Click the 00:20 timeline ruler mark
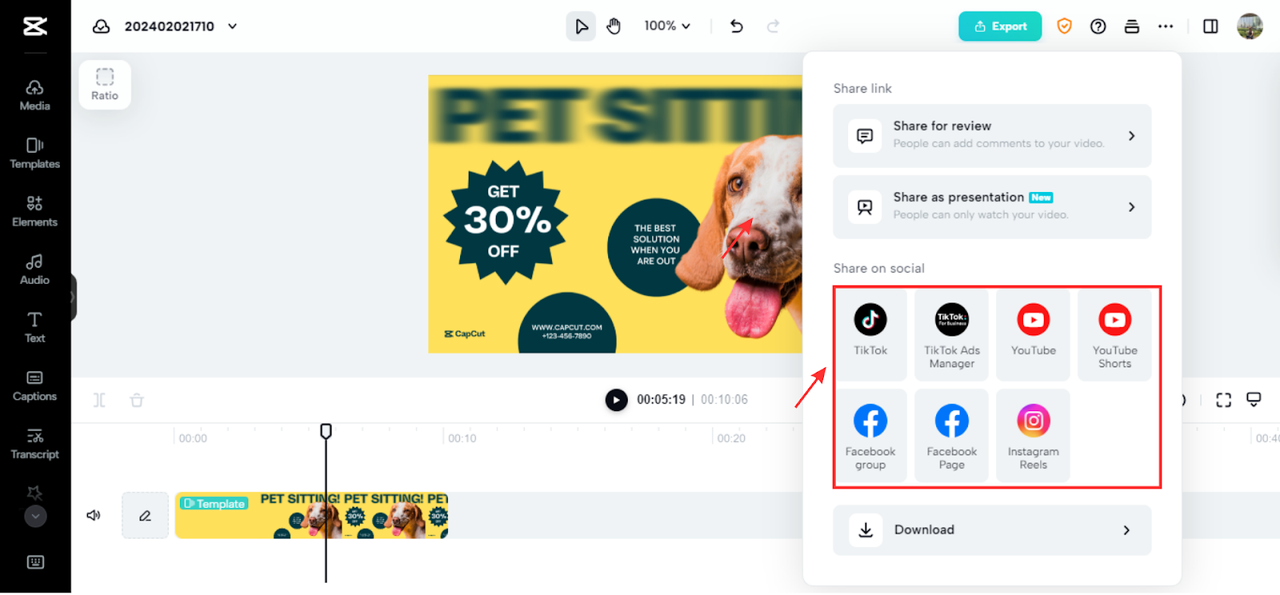Screen dimensions: 1280x595 tap(732, 438)
